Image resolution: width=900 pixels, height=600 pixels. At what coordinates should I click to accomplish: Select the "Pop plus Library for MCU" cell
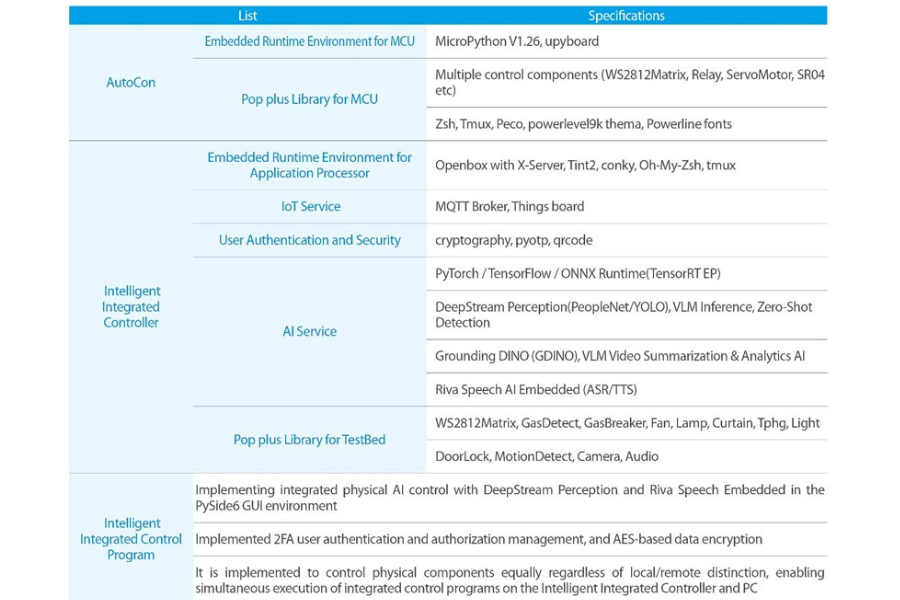click(309, 99)
